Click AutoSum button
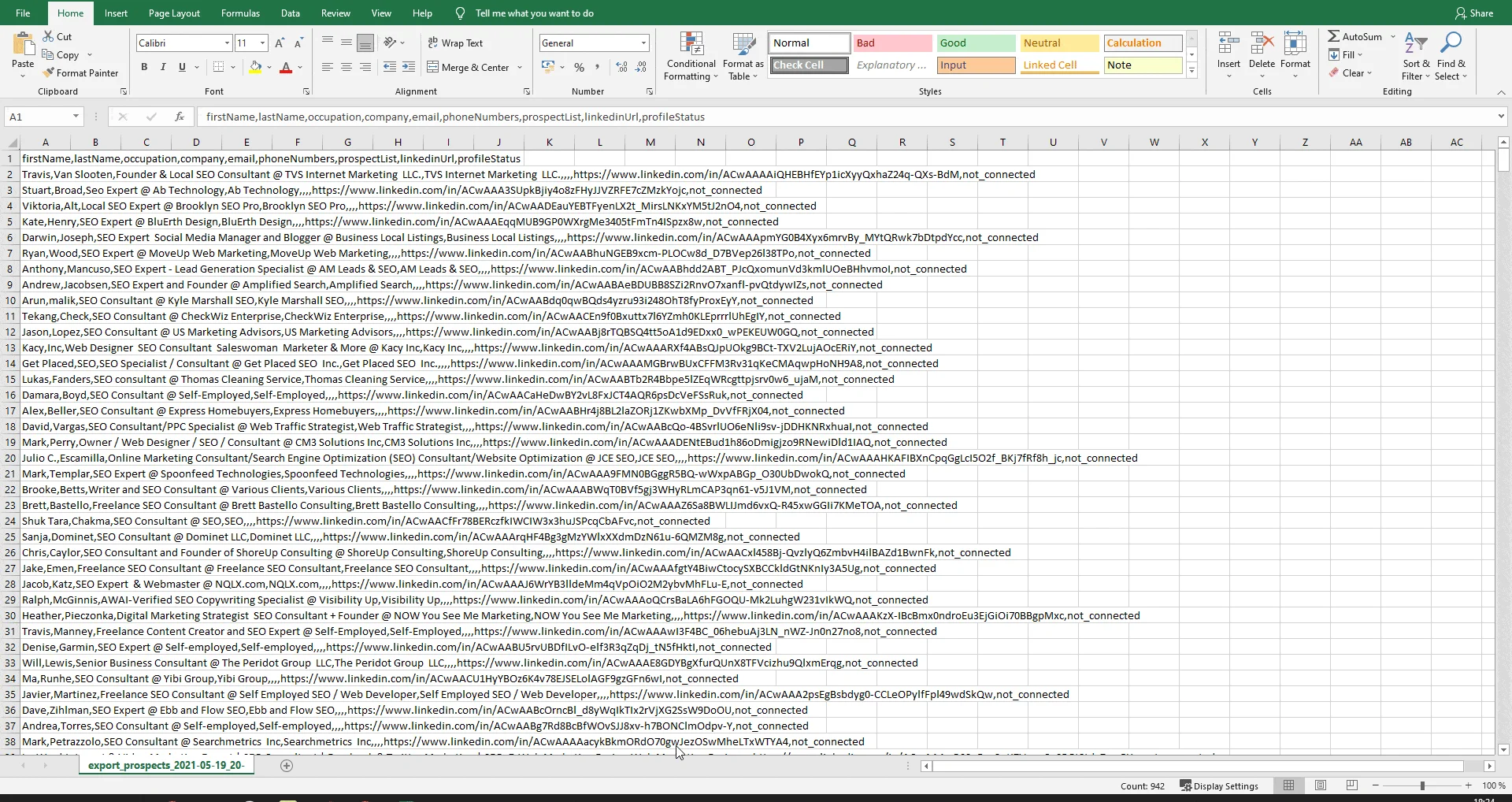Viewport: 1512px width, 802px height. [x=1354, y=36]
